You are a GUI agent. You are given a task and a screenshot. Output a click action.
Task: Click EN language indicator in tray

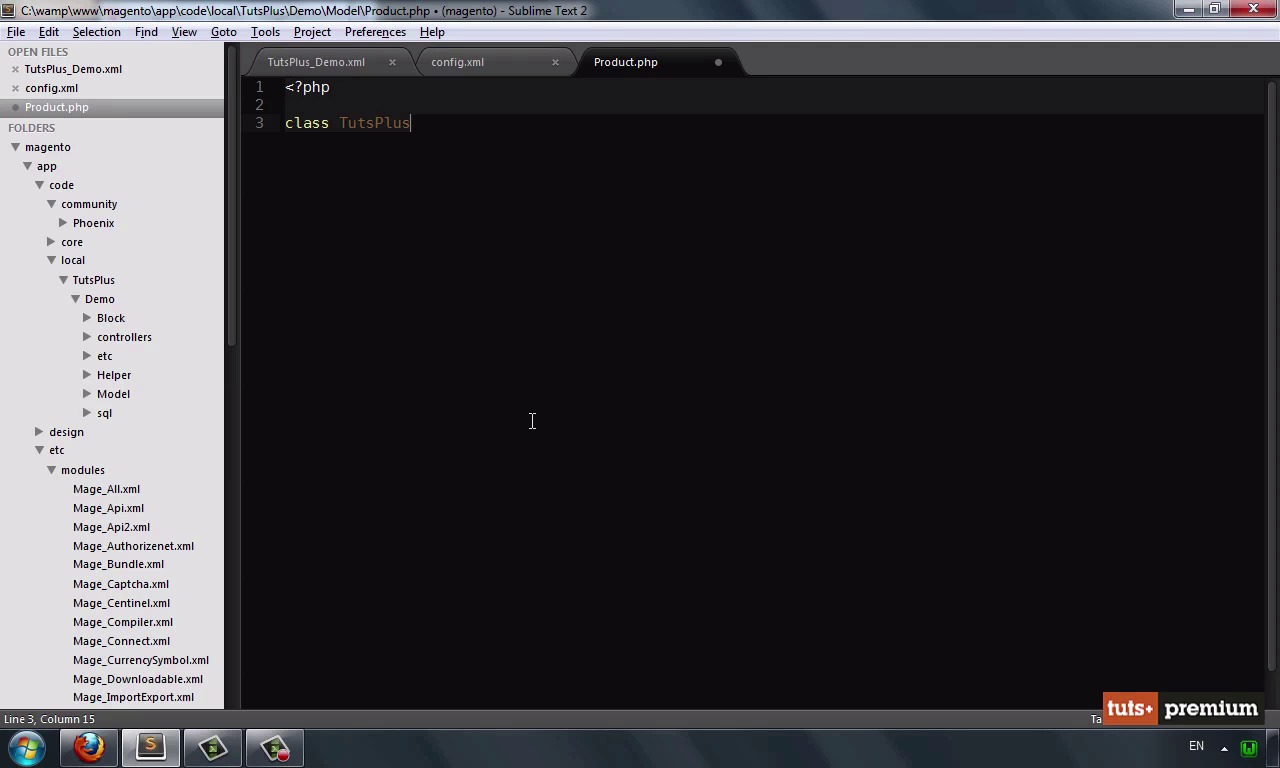(1196, 746)
